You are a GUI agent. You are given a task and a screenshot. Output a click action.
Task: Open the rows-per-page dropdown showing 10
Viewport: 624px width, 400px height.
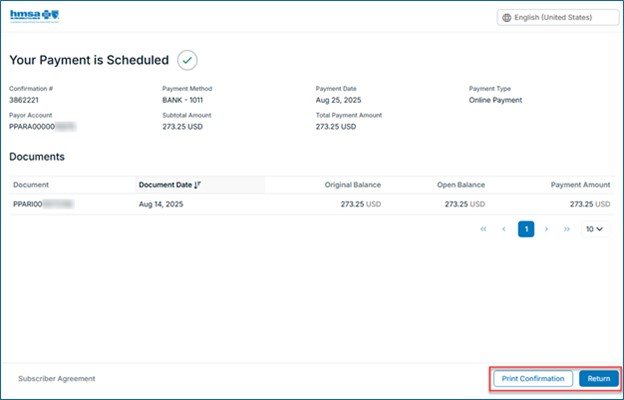point(595,229)
